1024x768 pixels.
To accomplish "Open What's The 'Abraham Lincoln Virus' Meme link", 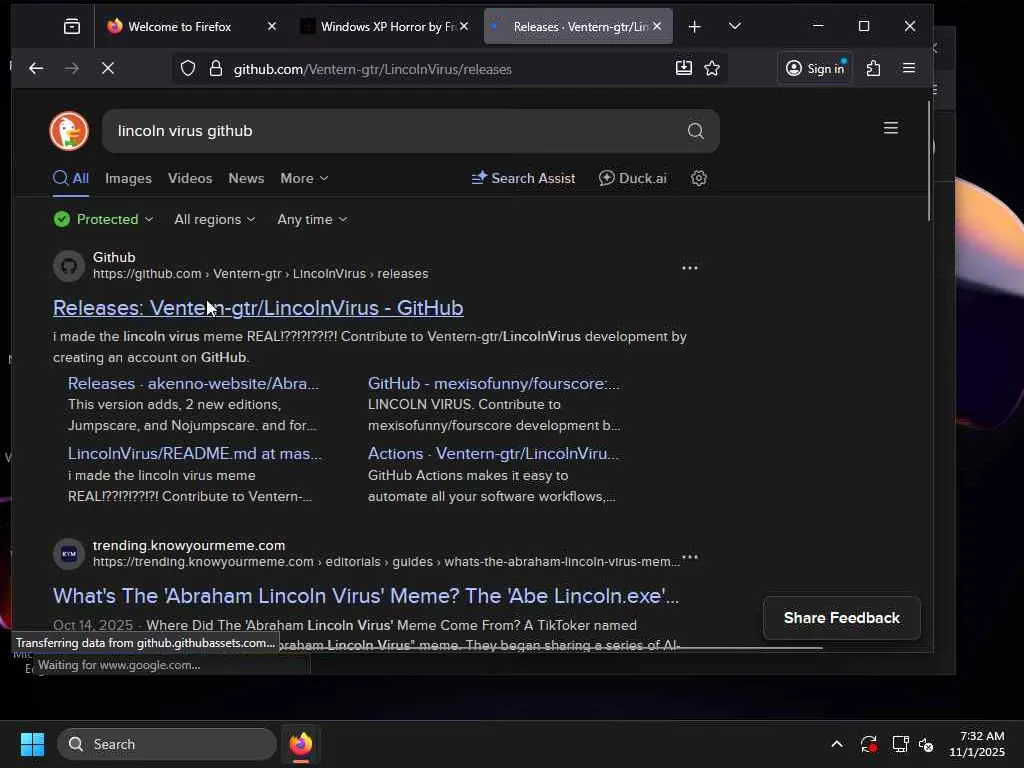I will (x=366, y=596).
